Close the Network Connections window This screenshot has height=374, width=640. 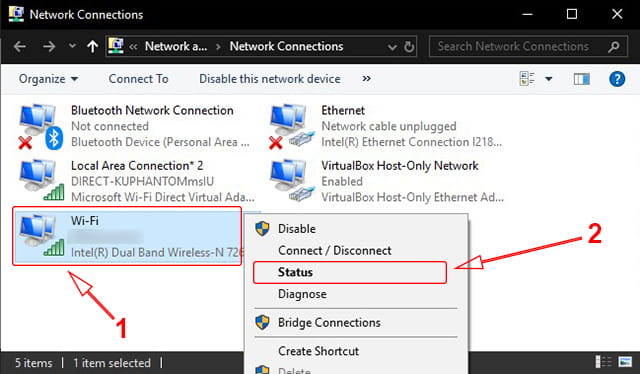[617, 14]
